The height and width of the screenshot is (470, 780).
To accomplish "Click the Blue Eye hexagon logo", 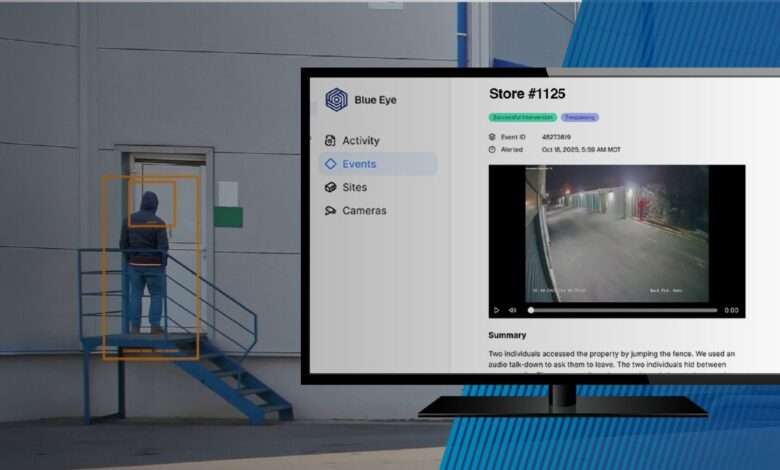I will pyautogui.click(x=337, y=100).
